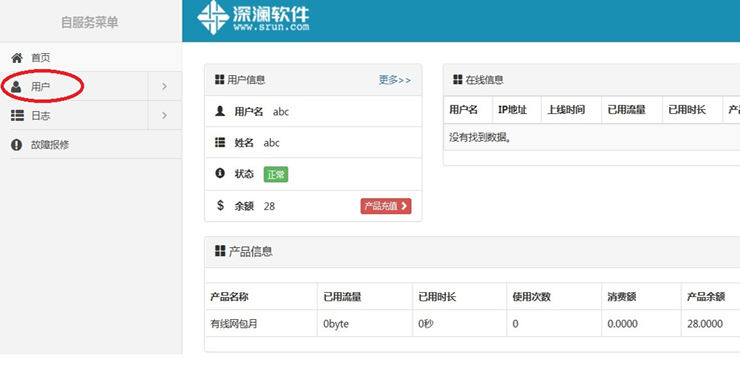Click the 产品名称 column header
740x373 pixels.
229,297
